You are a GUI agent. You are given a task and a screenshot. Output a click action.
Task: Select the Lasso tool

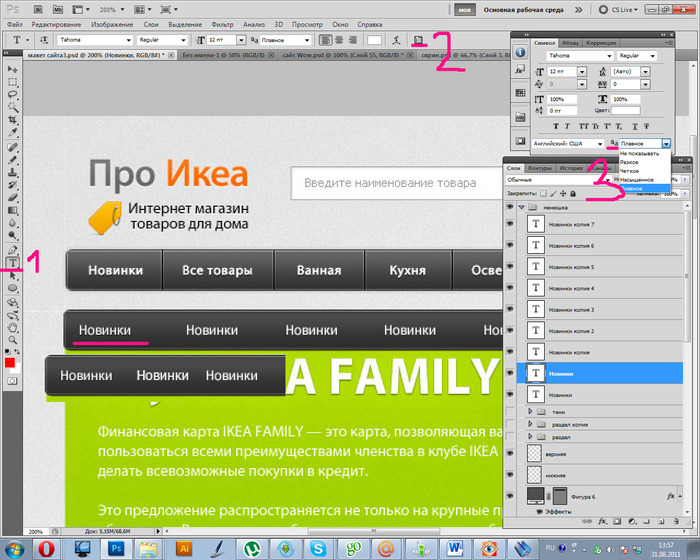[12, 95]
